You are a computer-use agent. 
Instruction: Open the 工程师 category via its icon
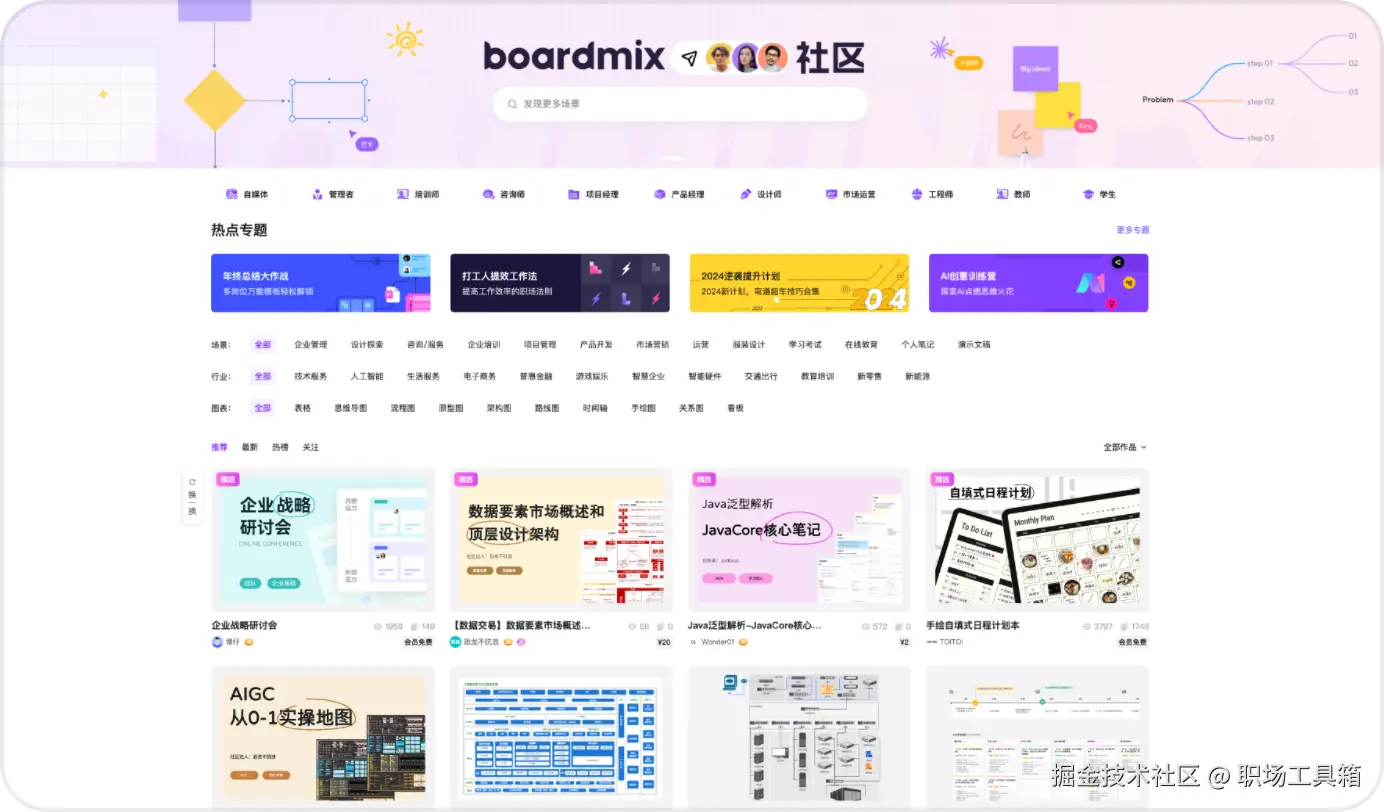[915, 194]
